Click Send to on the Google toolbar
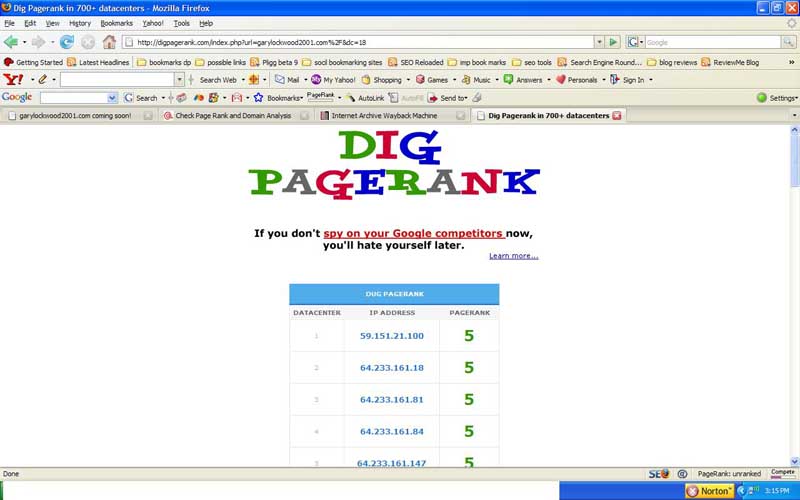The width and height of the screenshot is (800, 500). coord(447,97)
